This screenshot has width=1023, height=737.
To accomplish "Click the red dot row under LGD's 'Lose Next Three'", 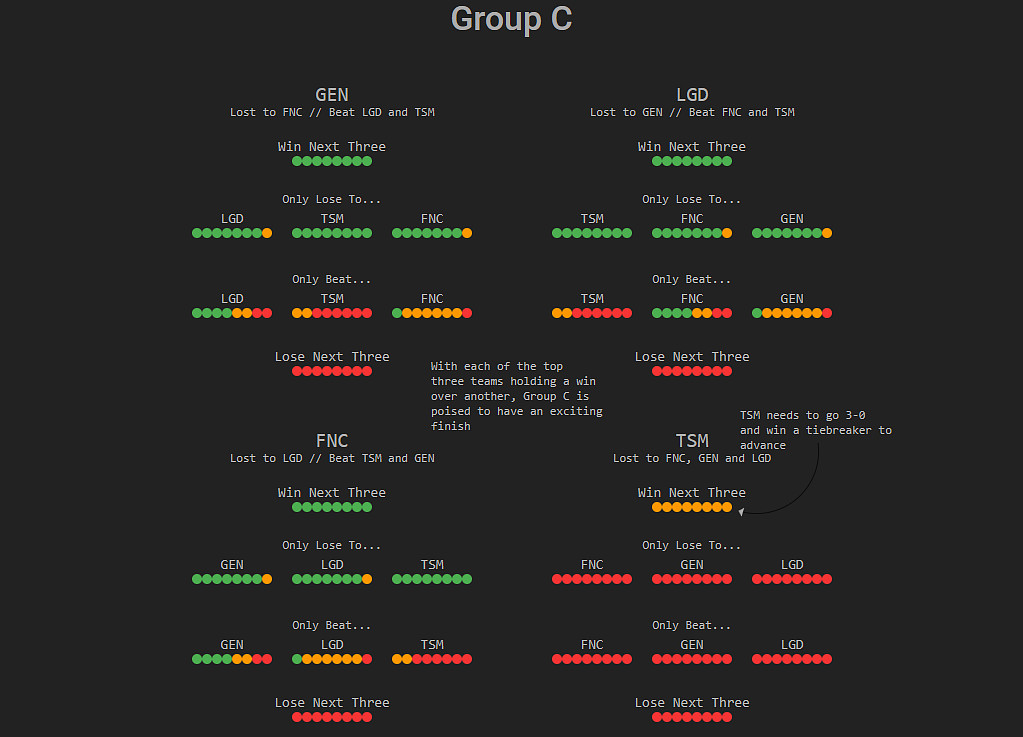I will point(692,371).
